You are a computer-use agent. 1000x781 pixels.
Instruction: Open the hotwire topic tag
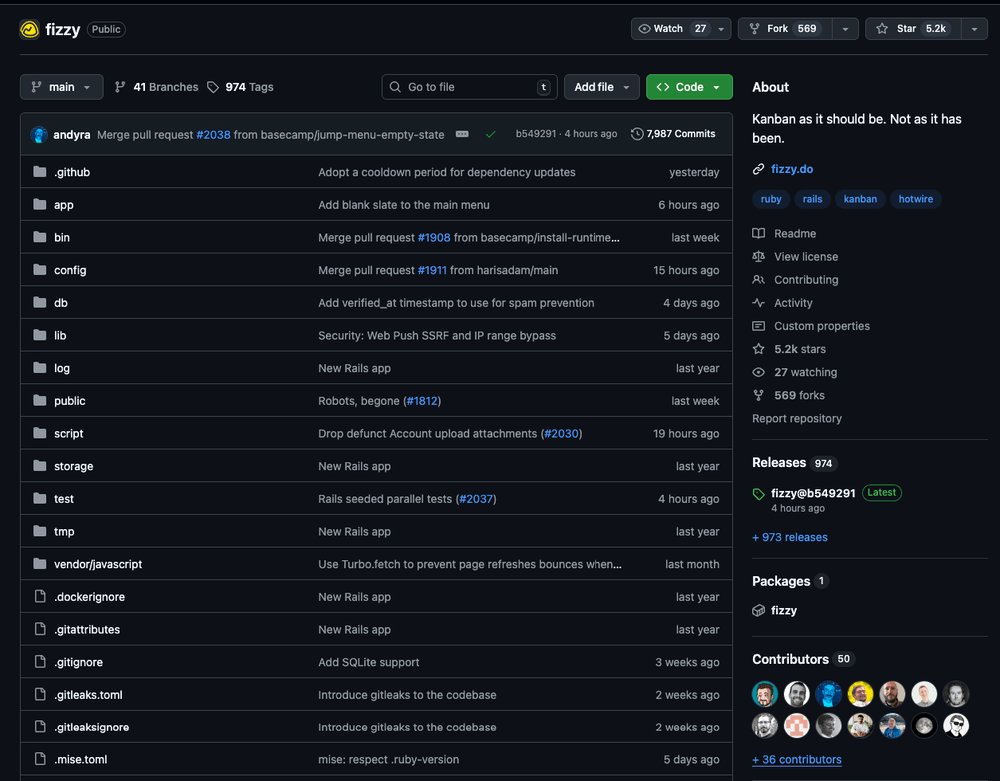(915, 199)
